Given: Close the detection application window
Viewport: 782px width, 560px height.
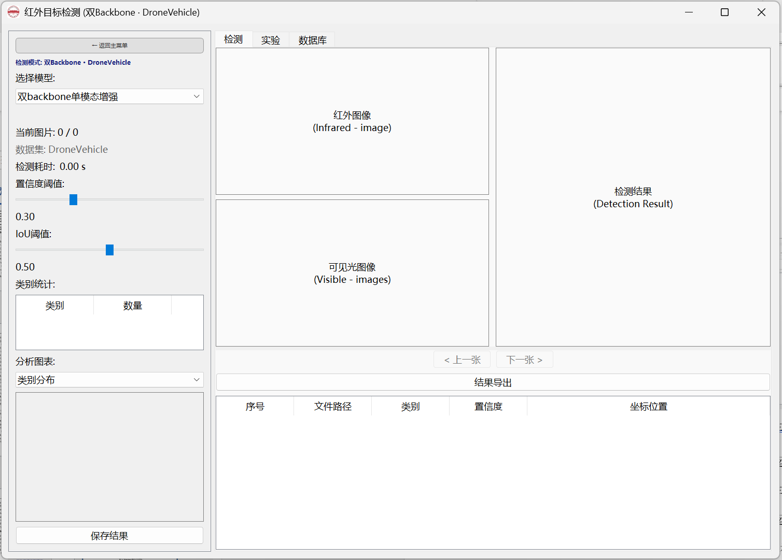Looking at the screenshot, I should pyautogui.click(x=761, y=12).
